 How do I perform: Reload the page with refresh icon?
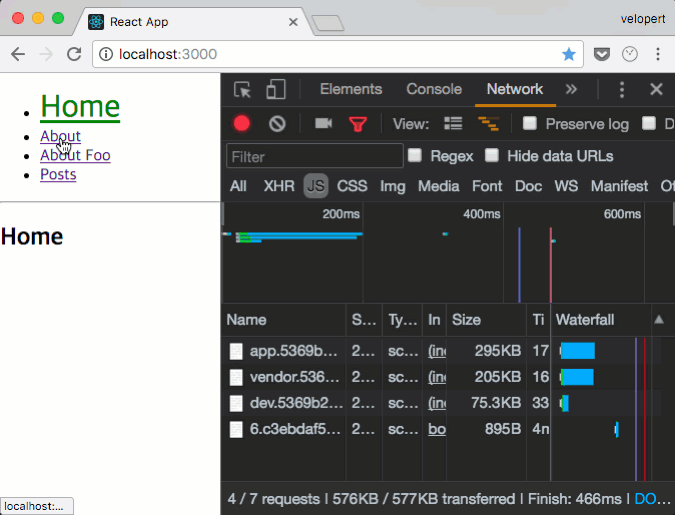point(74,54)
